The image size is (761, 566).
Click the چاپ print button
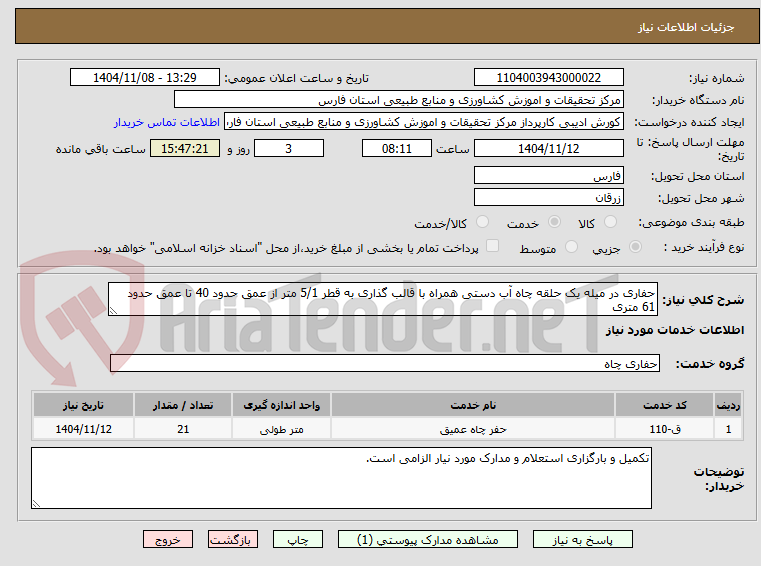tap(298, 539)
